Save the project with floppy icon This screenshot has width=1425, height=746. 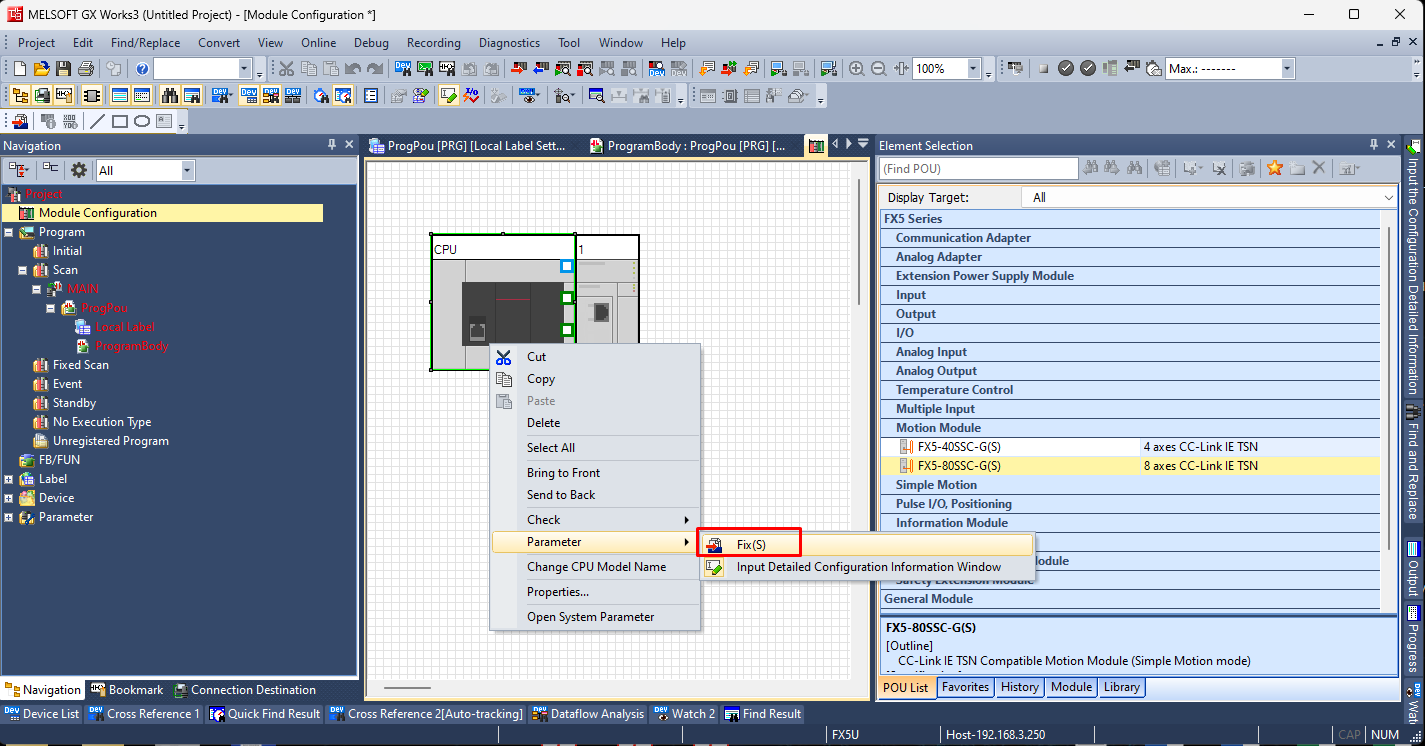64,69
